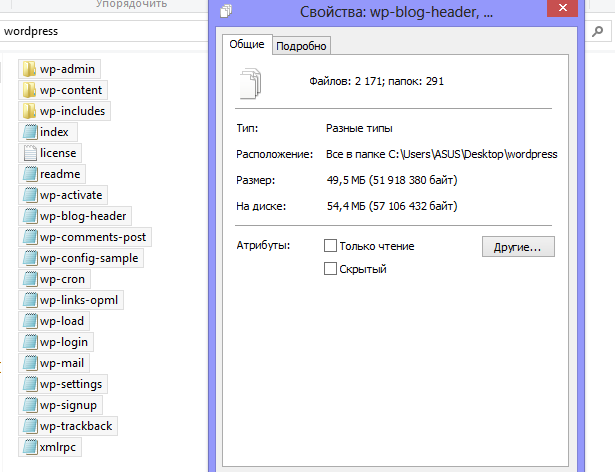The height and width of the screenshot is (472, 615).
Task: Click the license text file icon
Action: click(30, 153)
